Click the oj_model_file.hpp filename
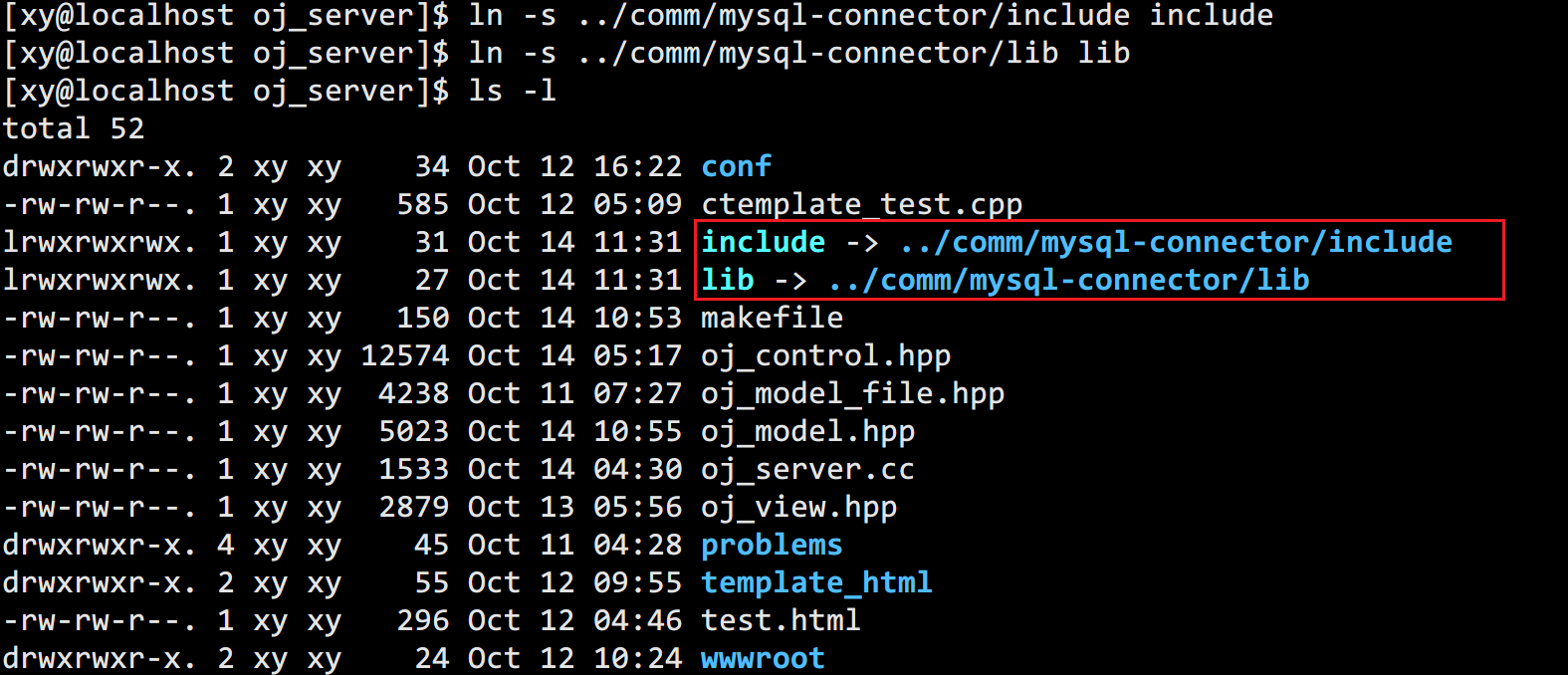 coord(852,393)
